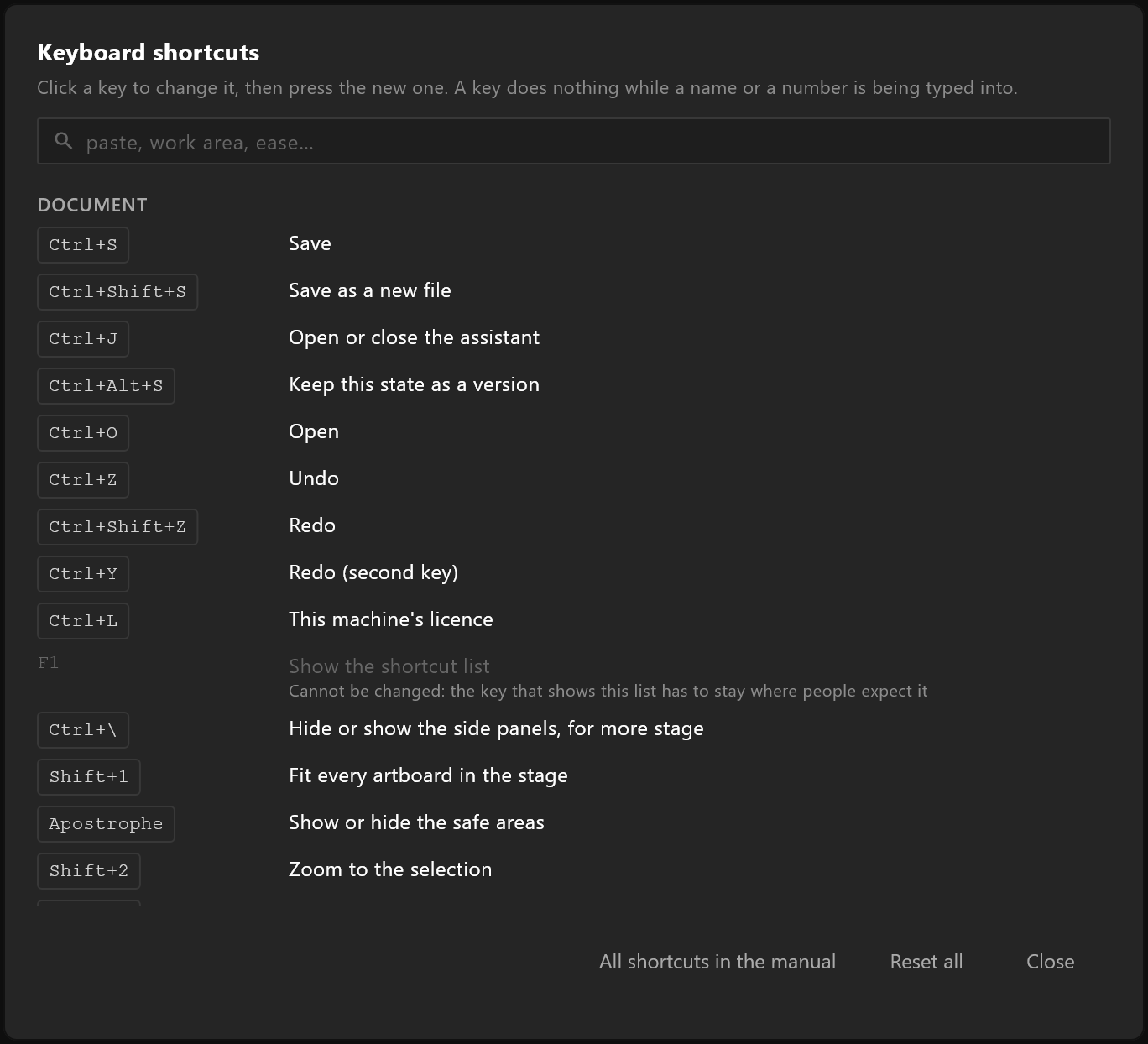Click 'This machine's licence' text
1148x1044 pixels.
point(391,619)
